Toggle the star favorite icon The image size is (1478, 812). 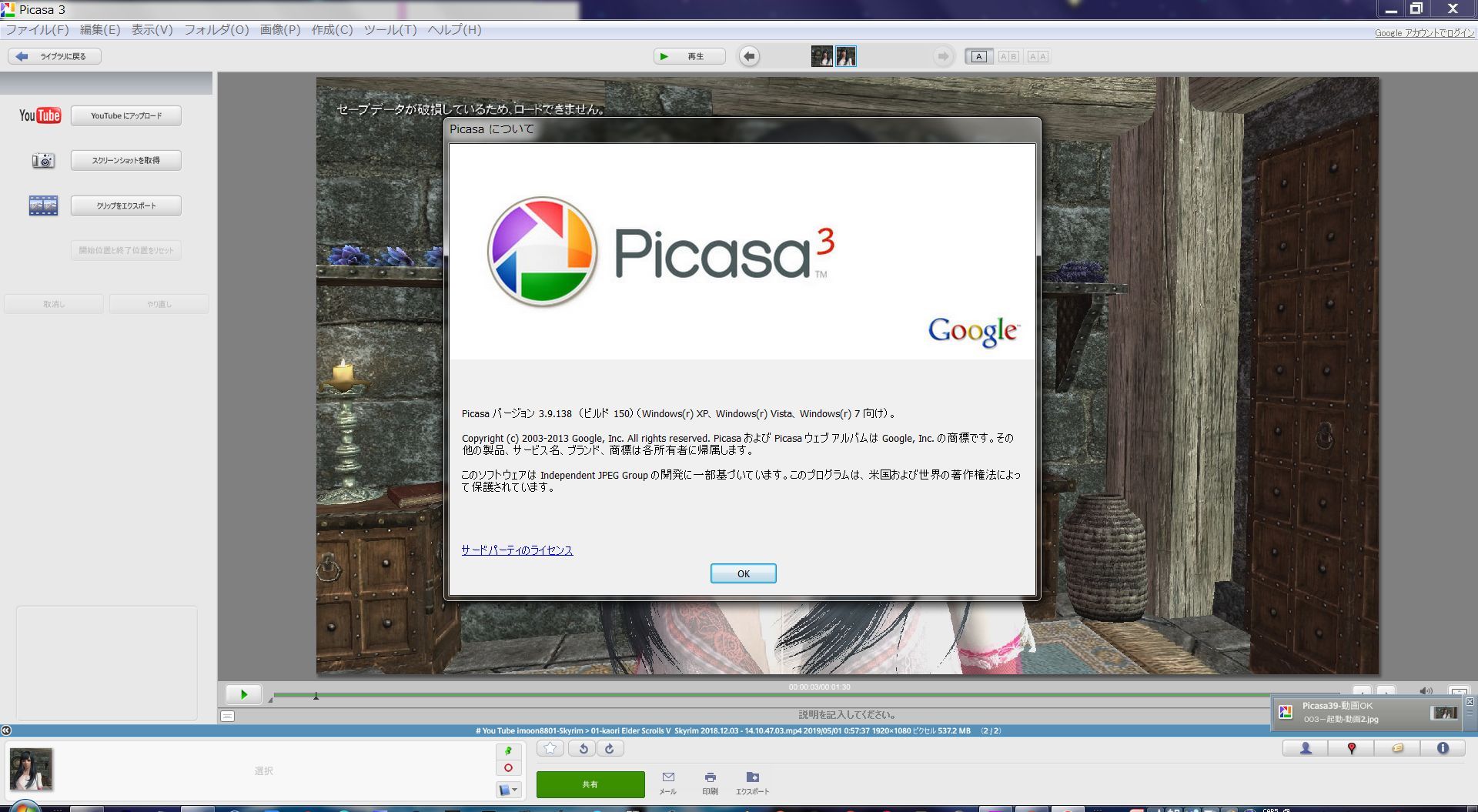(x=550, y=748)
